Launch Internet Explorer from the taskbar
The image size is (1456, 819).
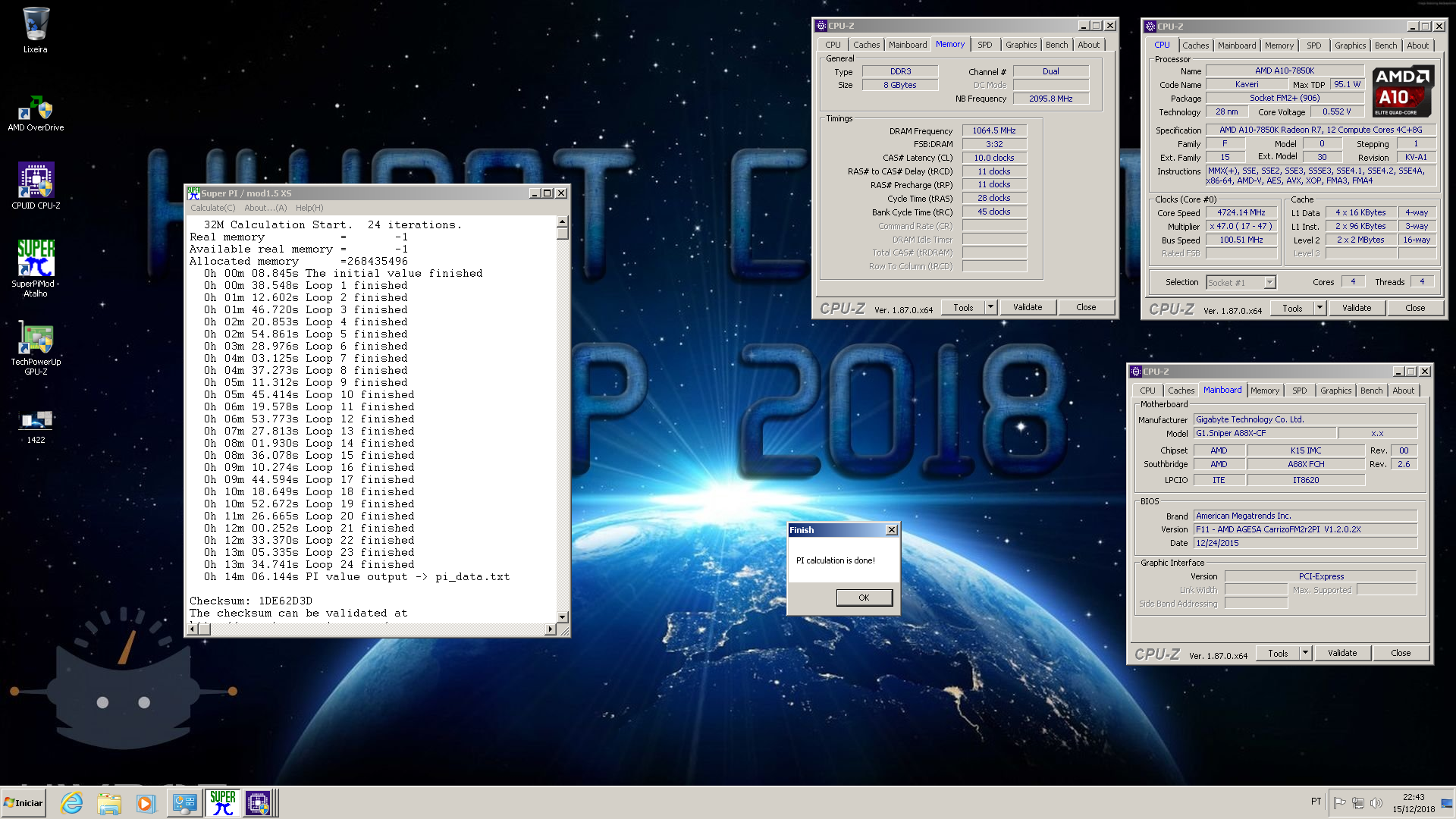[x=72, y=803]
